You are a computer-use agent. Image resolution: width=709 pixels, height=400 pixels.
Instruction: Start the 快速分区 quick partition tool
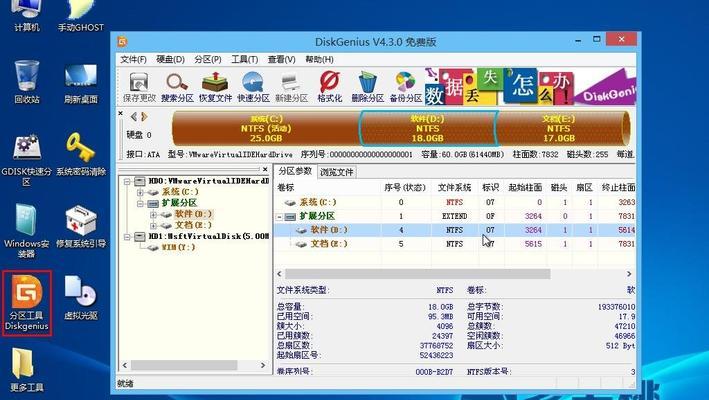(x=253, y=86)
